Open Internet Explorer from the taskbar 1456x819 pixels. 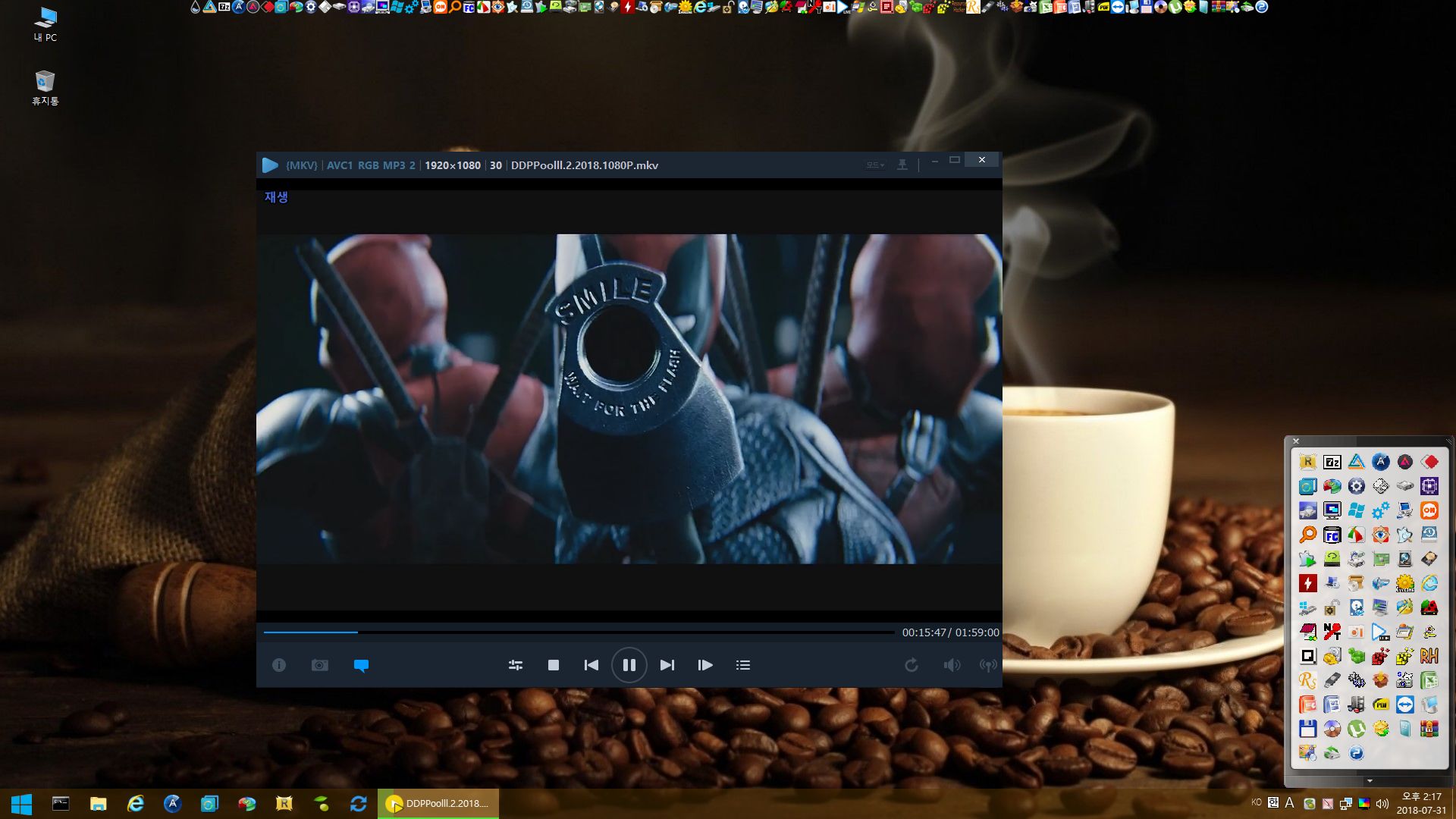pos(135,804)
